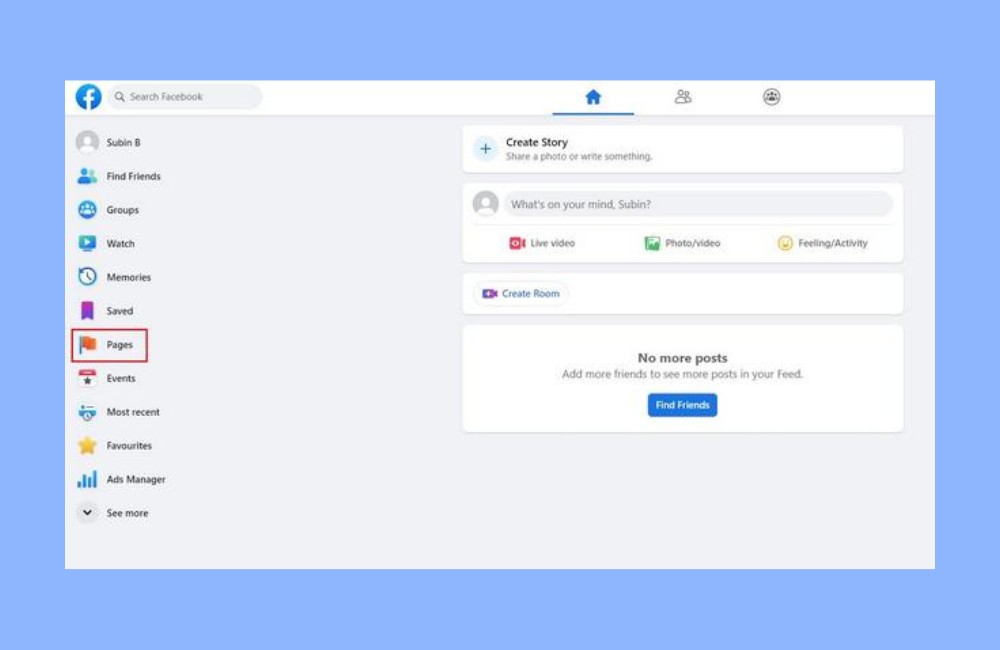The height and width of the screenshot is (650, 1000).
Task: Switch to the Home tab
Action: (x=593, y=97)
